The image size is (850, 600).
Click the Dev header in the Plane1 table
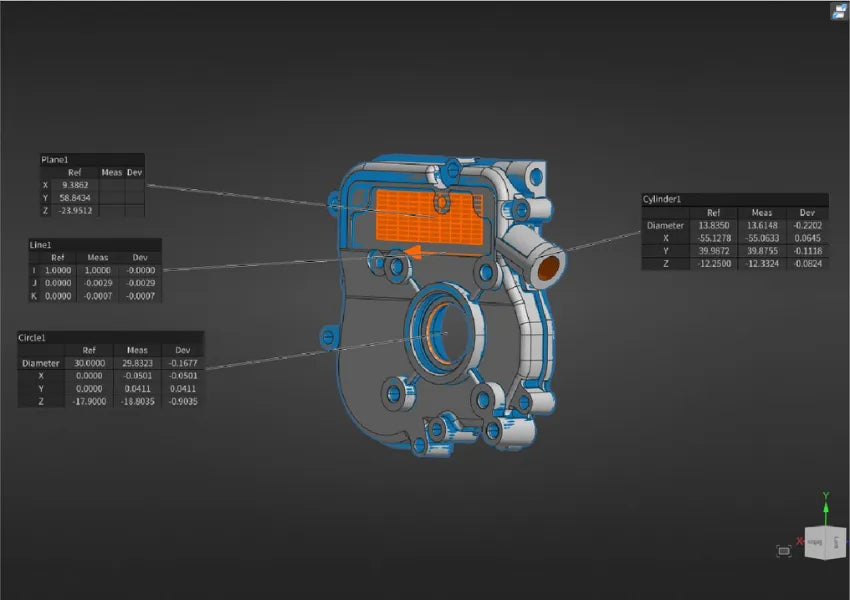click(x=134, y=172)
